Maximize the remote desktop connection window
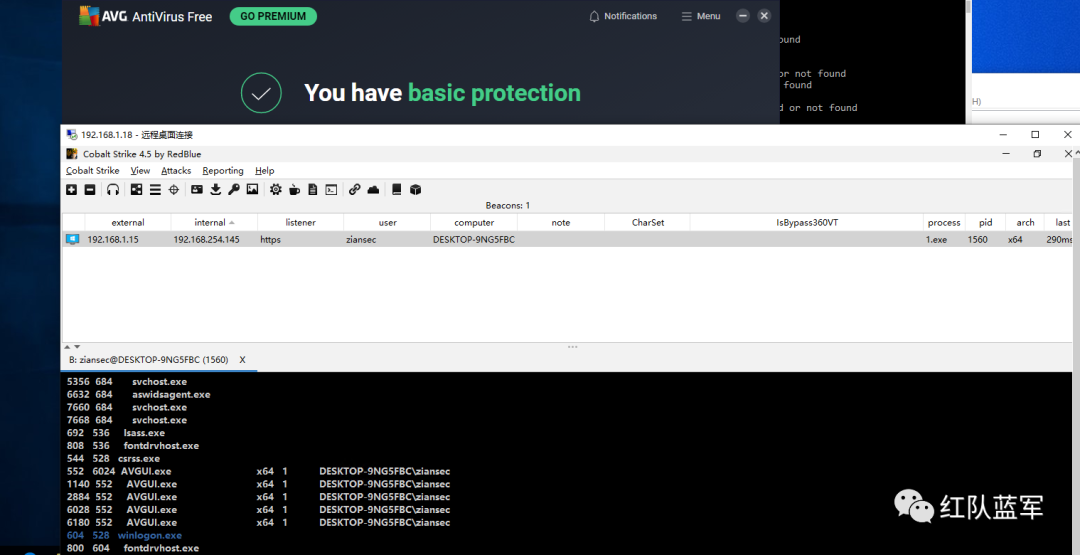 point(1035,135)
